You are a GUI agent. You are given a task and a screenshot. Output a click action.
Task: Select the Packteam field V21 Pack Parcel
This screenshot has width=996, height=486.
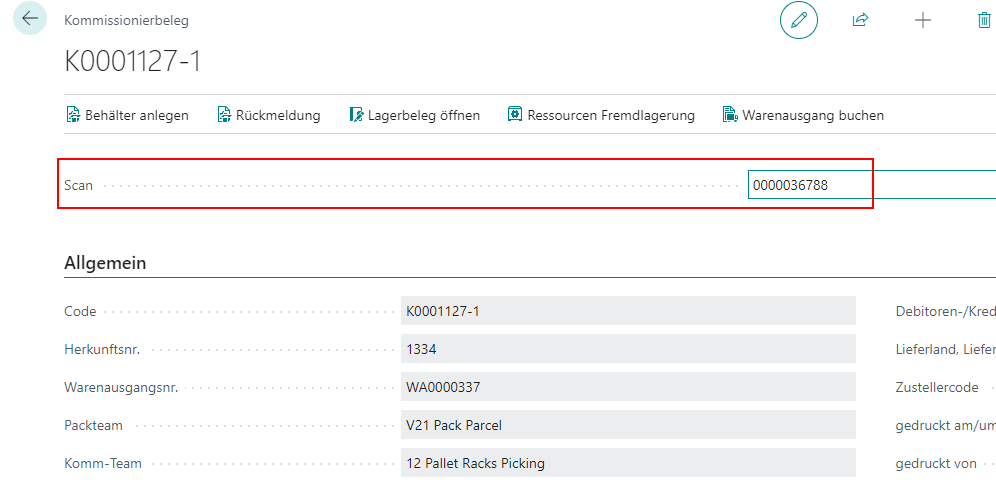[627, 425]
